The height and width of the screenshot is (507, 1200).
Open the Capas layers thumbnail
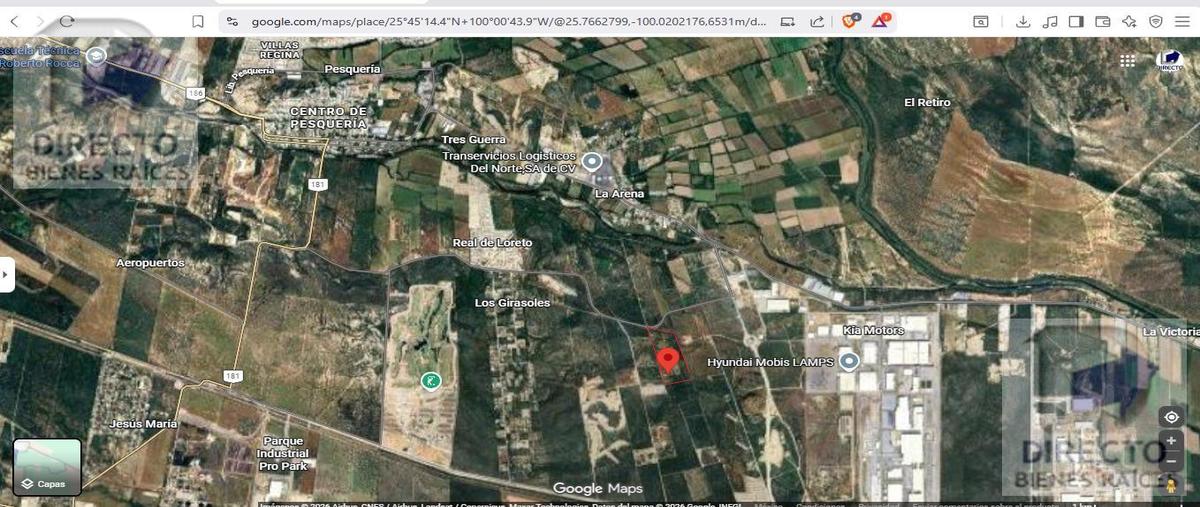pos(47,467)
